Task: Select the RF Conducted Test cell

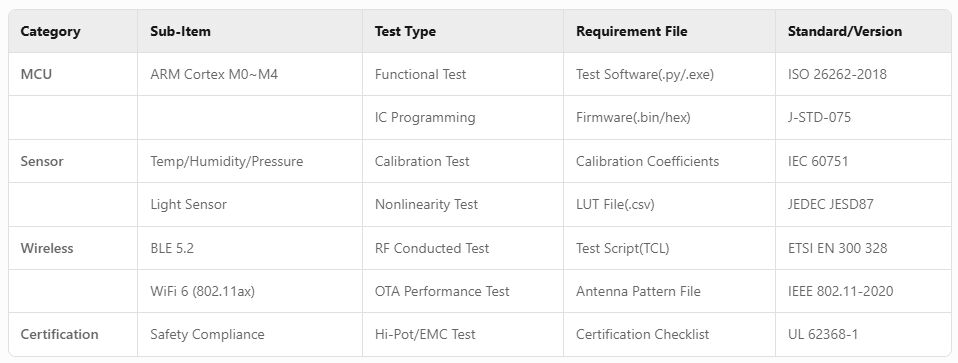Action: click(x=463, y=248)
